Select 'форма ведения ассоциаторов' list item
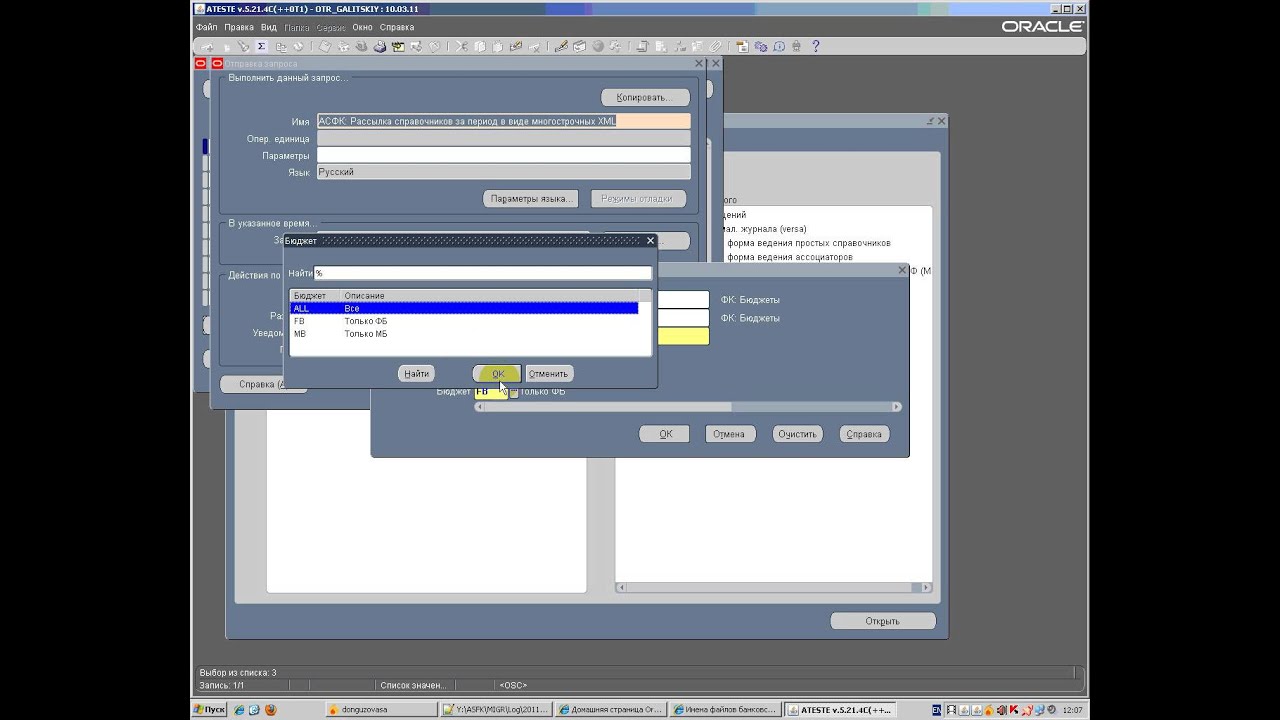The image size is (1280, 720). [x=790, y=257]
